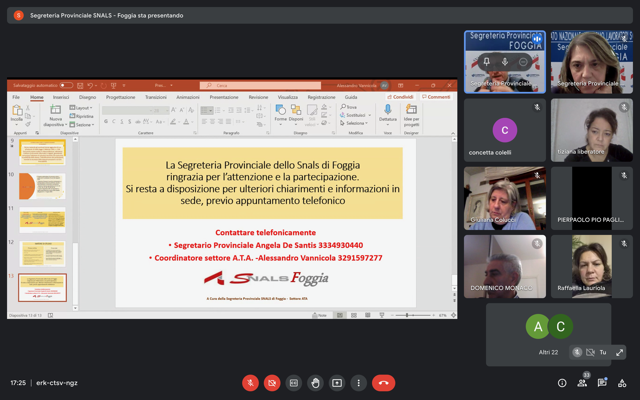The width and height of the screenshot is (640, 400).
Task: Click the present now screen-share button
Action: pyautogui.click(x=337, y=383)
